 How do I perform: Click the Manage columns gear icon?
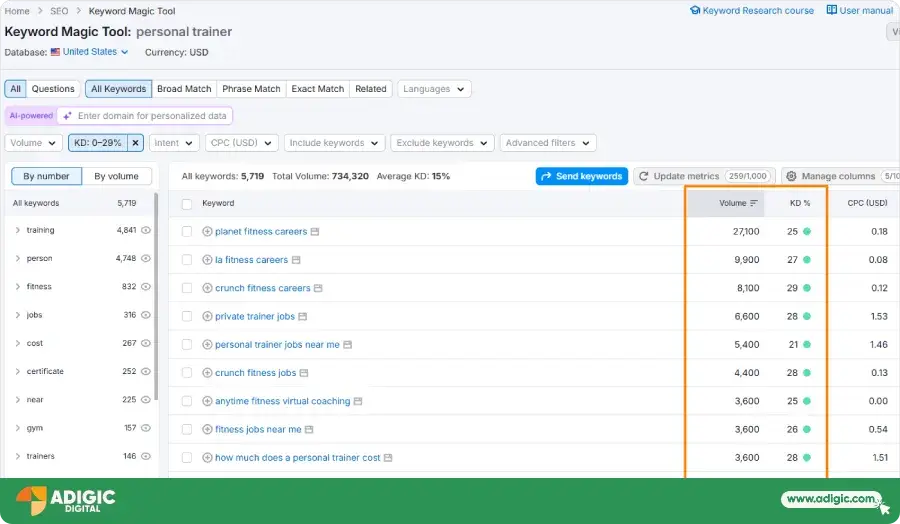[x=791, y=176]
